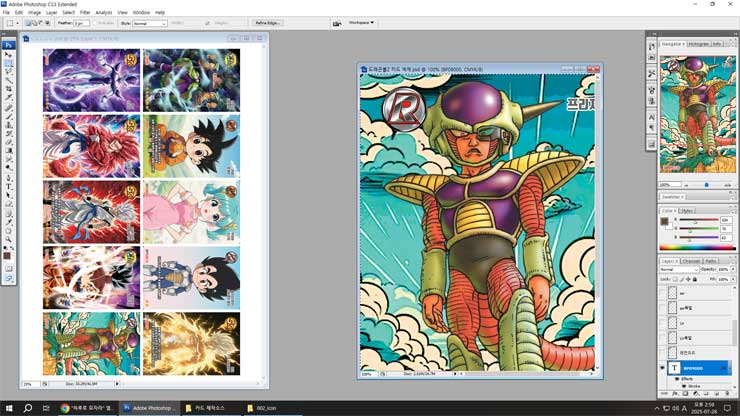Open the Style dropdown in options bar
Viewport: 740px width, 416px height.
[x=150, y=23]
